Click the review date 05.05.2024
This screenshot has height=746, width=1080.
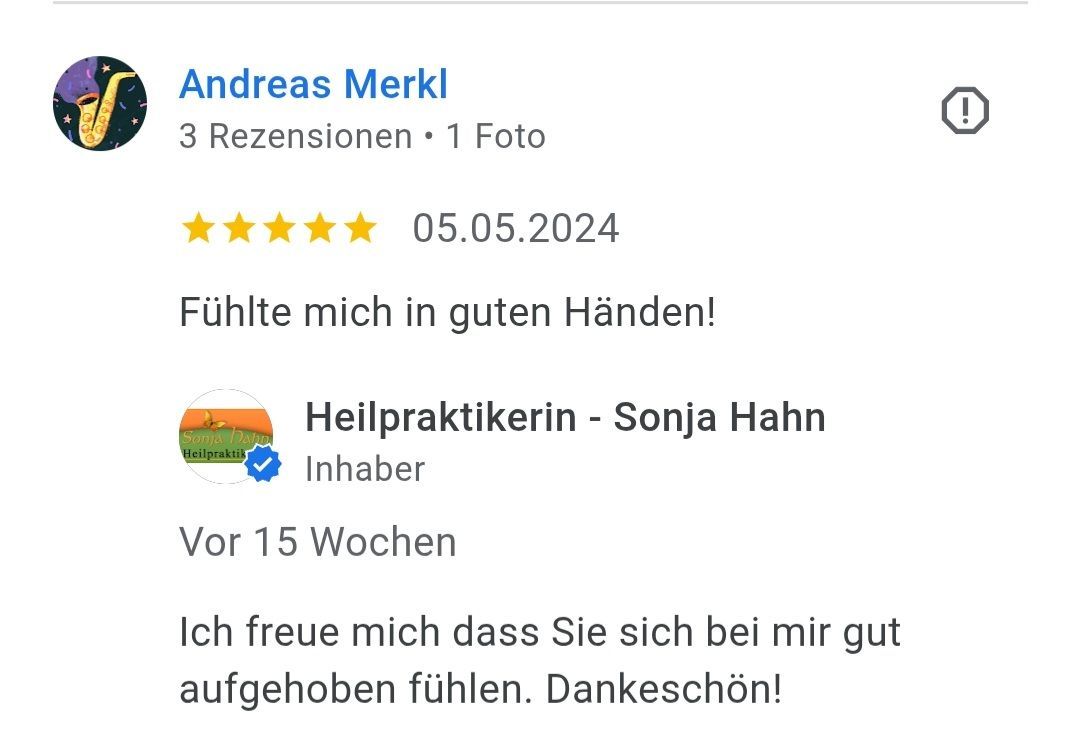point(515,229)
